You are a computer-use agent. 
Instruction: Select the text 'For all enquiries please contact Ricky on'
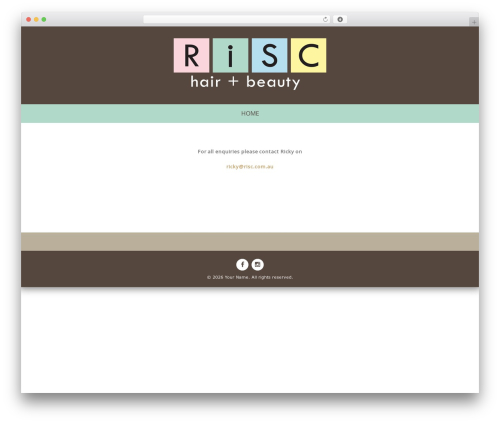(250, 151)
